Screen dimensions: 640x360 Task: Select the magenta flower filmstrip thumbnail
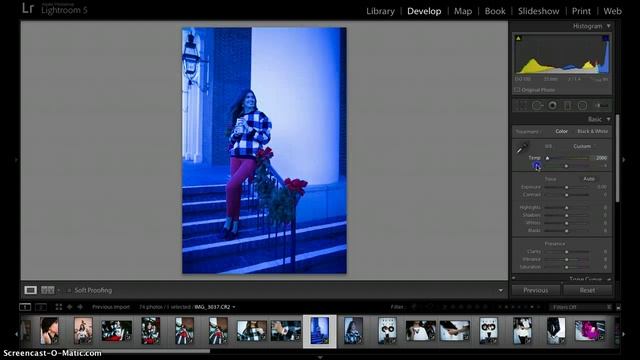point(590,331)
